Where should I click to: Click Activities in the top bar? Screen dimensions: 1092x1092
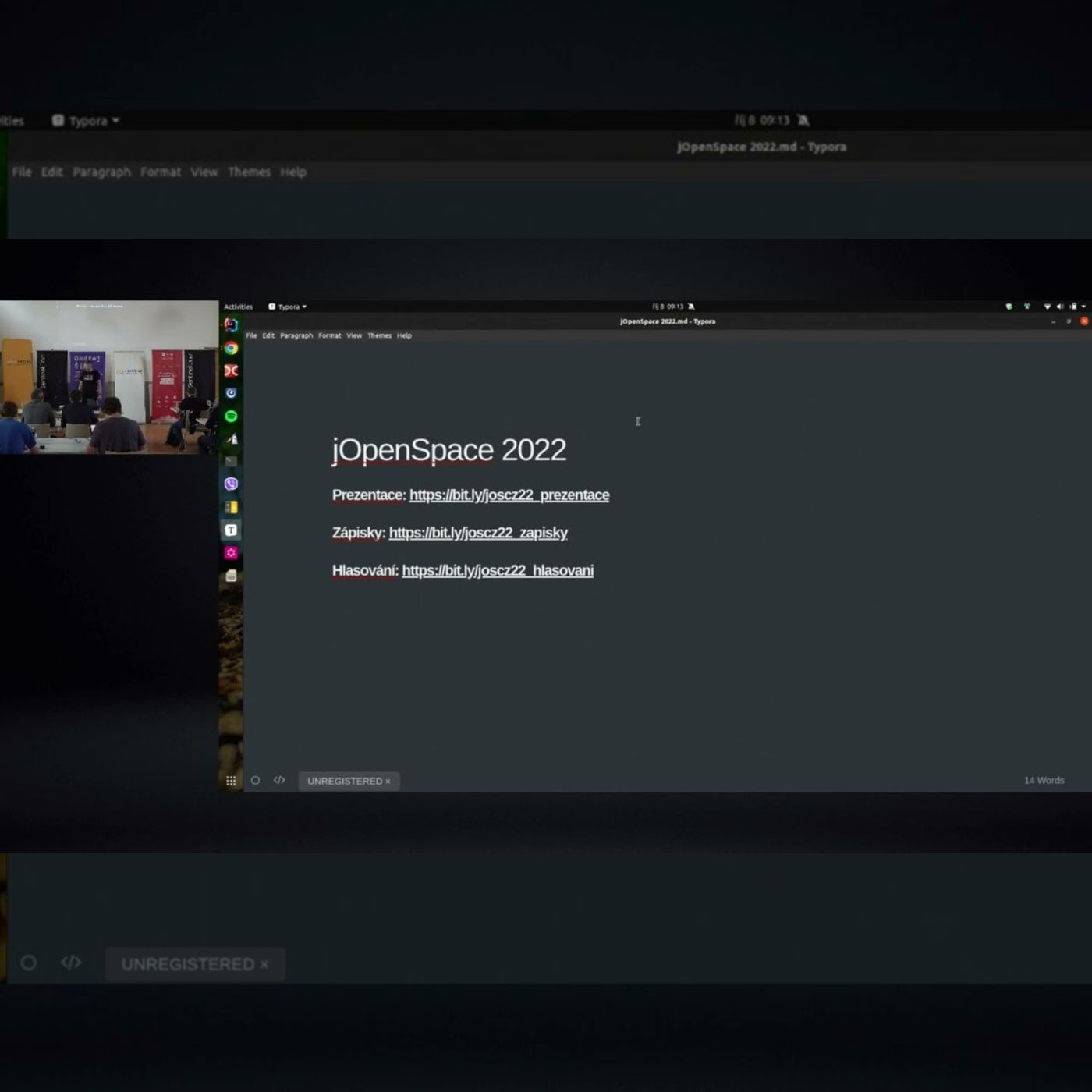pyautogui.click(x=238, y=307)
